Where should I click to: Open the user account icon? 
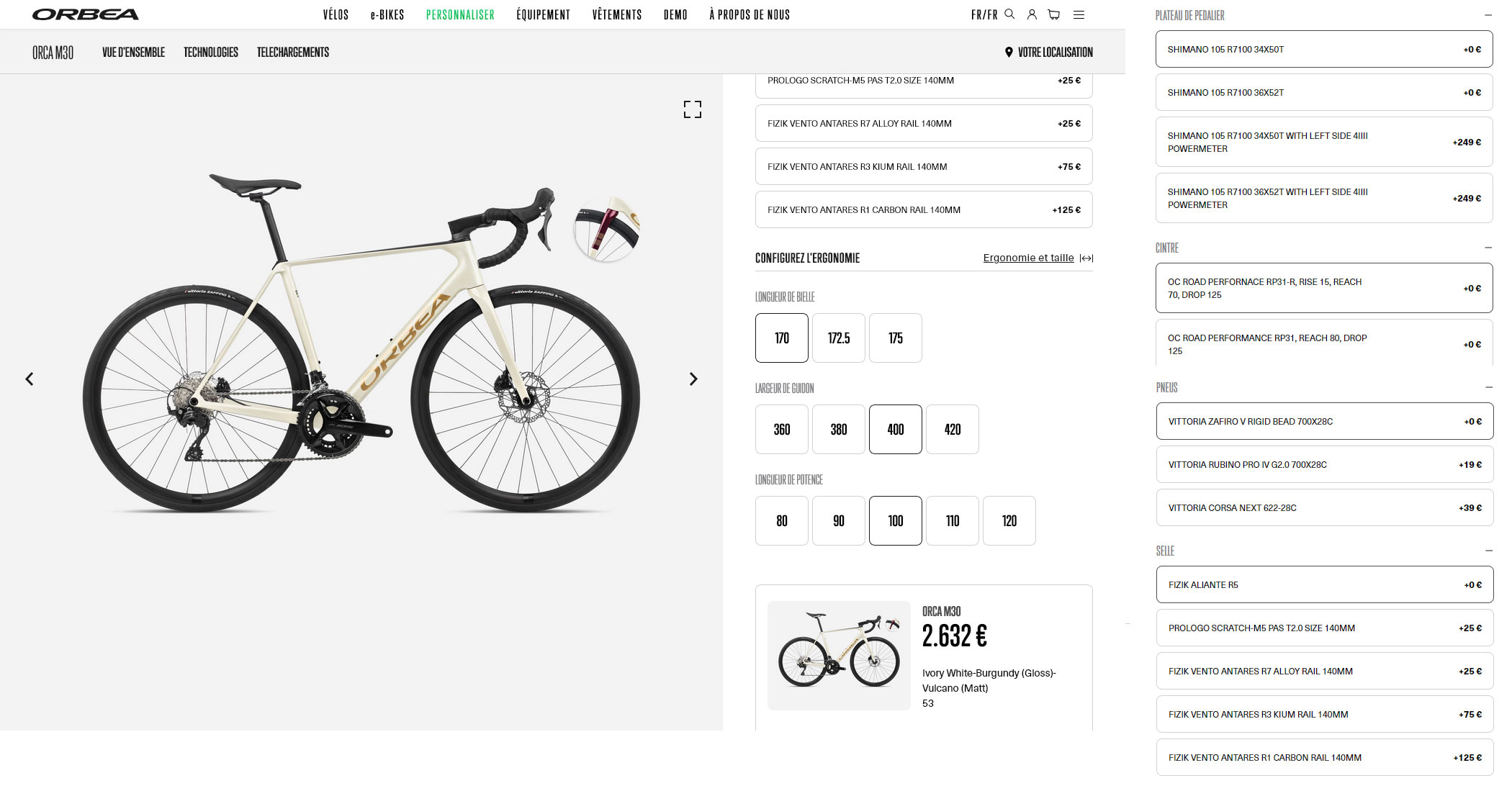click(x=1032, y=14)
